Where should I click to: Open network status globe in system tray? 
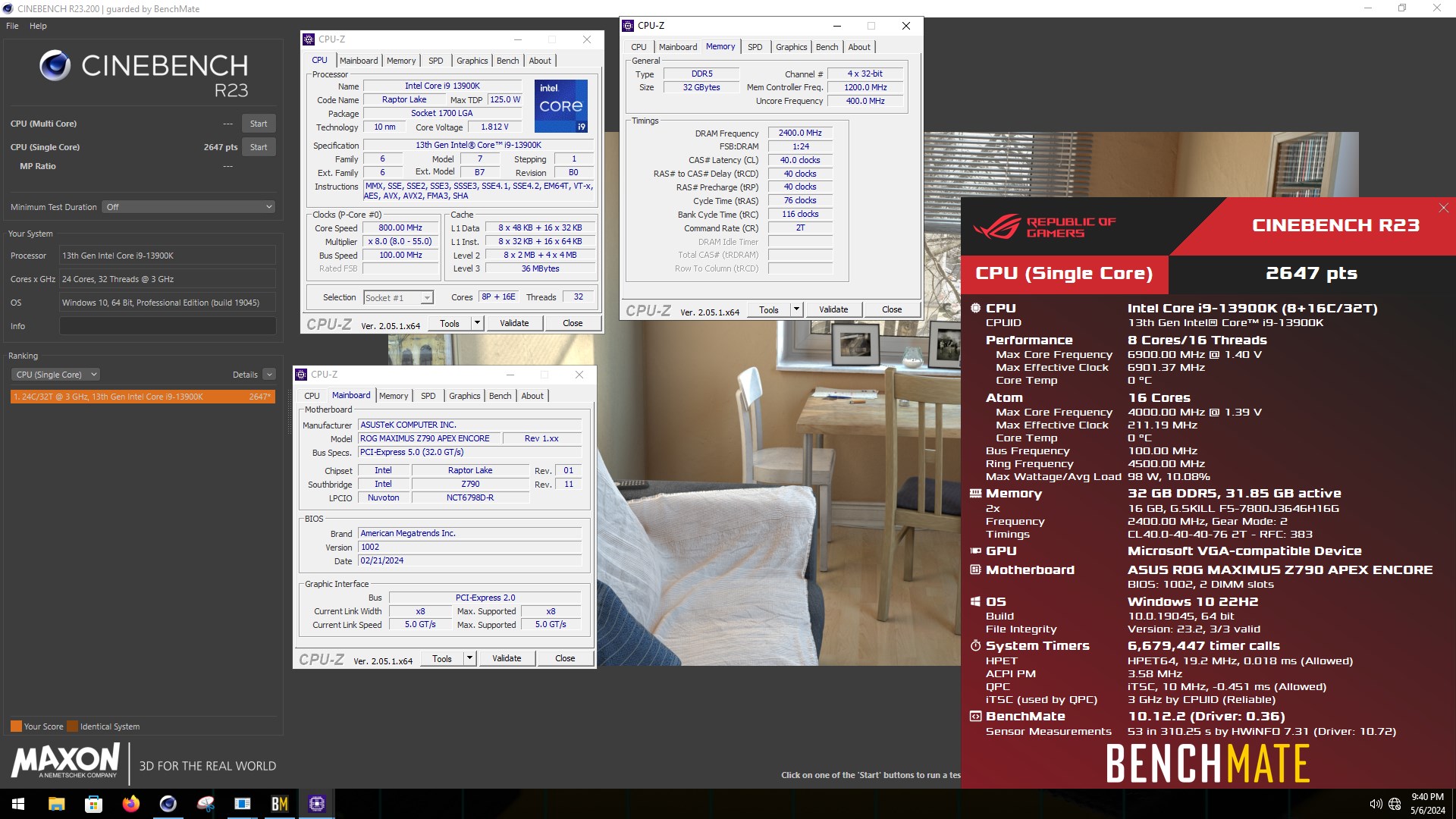tap(1395, 804)
